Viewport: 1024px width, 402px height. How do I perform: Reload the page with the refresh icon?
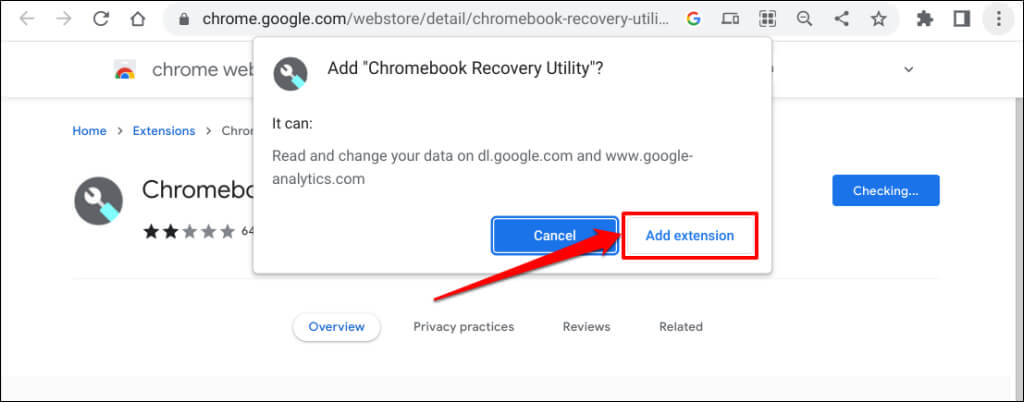pyautogui.click(x=100, y=18)
